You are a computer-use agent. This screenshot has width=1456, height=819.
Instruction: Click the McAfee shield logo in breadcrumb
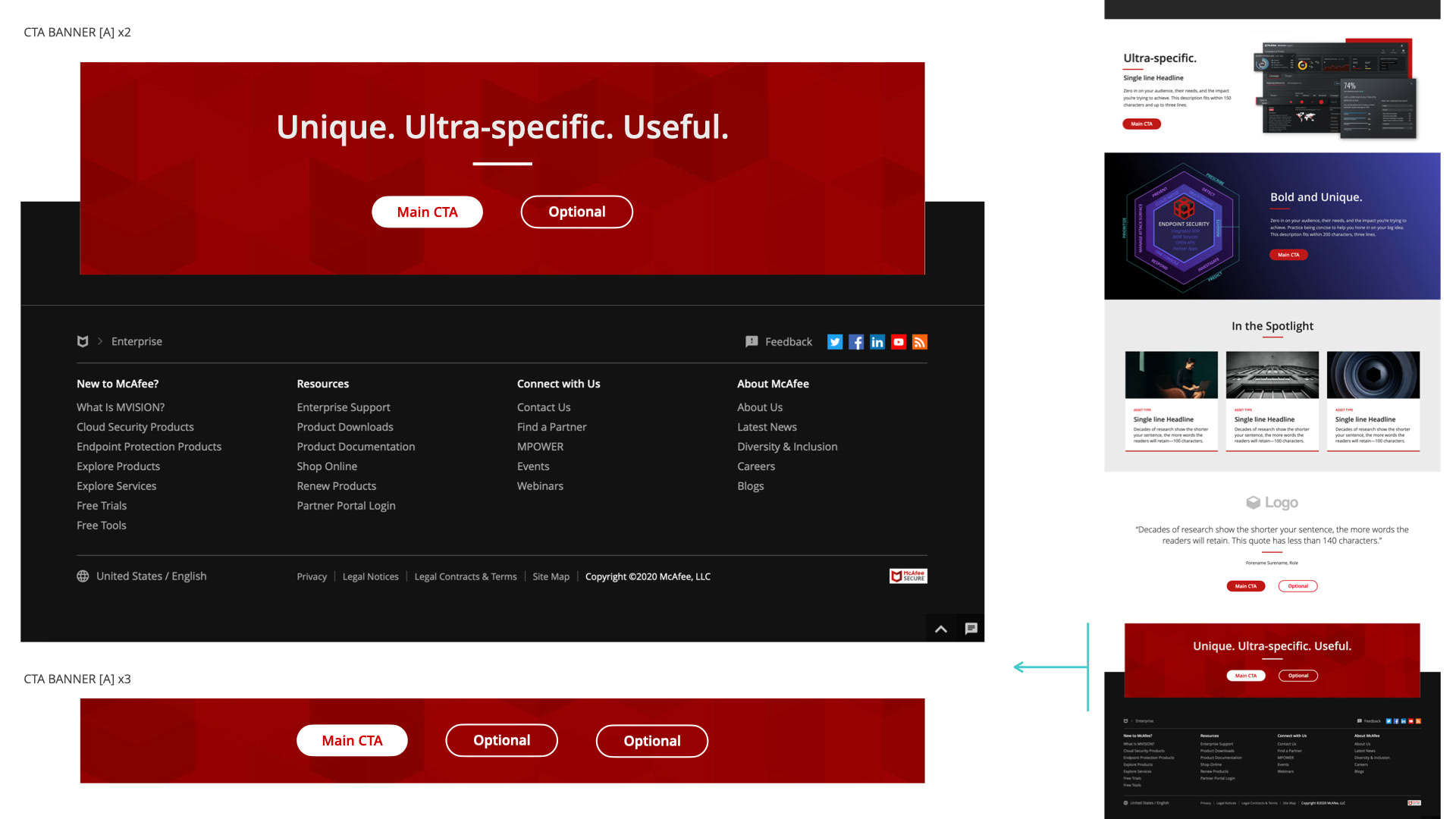coord(83,341)
